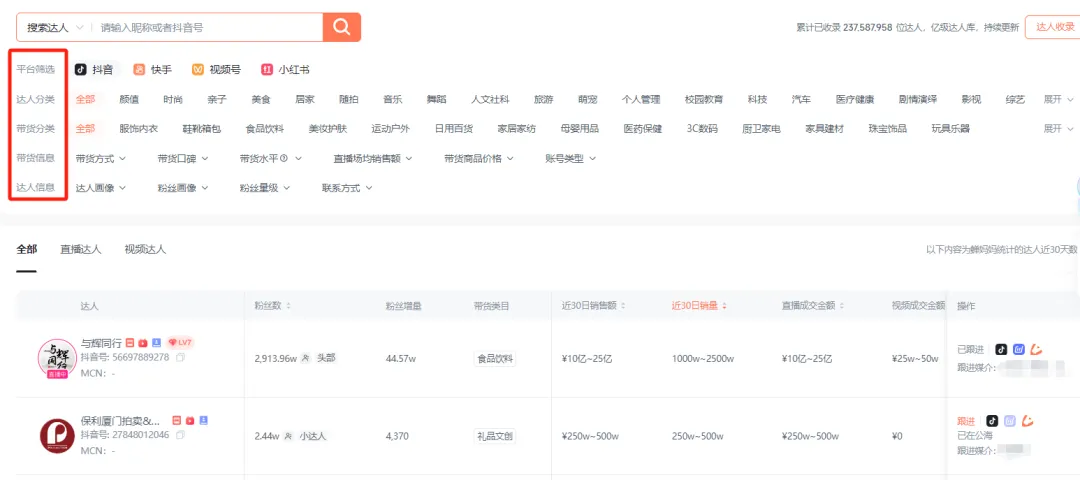Select the 抖音 platform filter
Viewport: 1080px width, 480px height.
94,70
